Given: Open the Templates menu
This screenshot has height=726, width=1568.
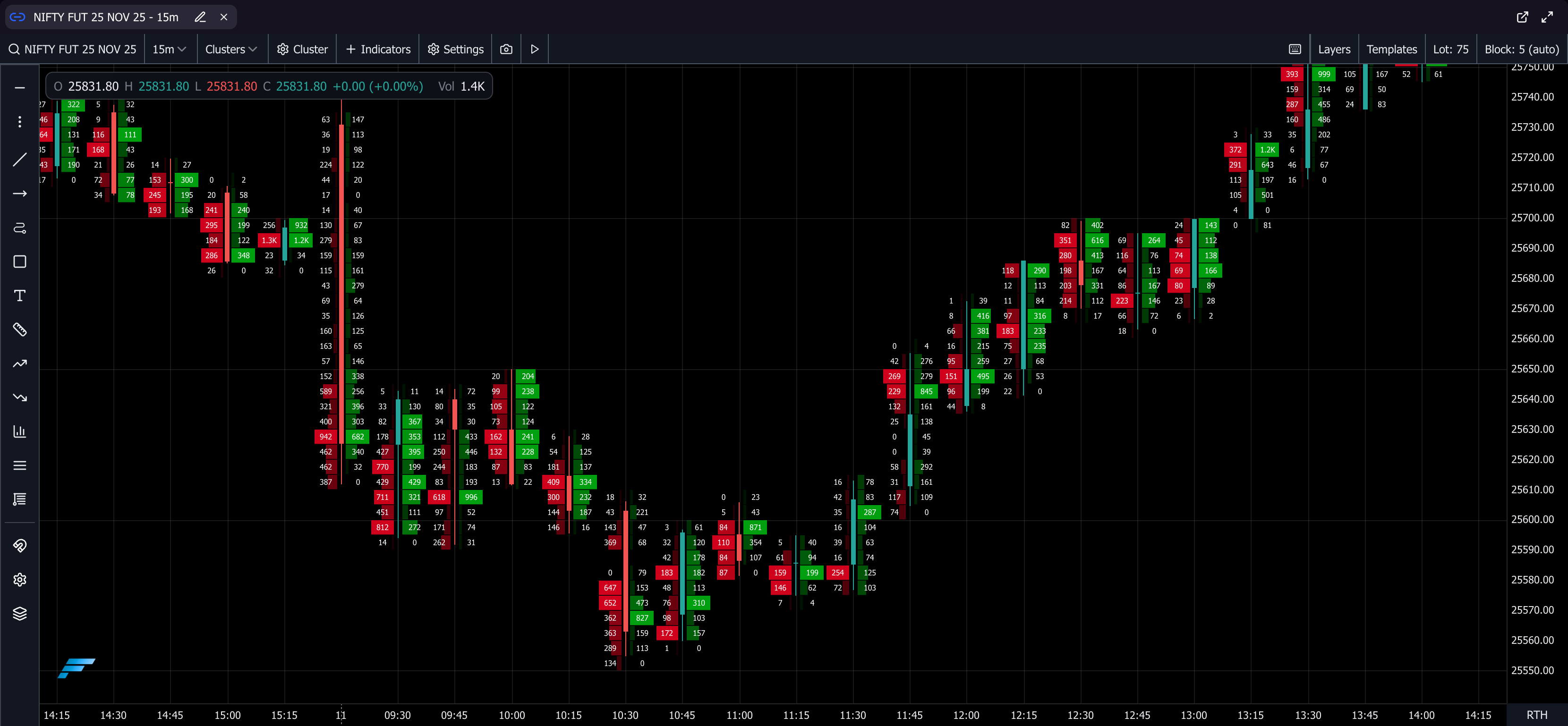Looking at the screenshot, I should 1391,49.
